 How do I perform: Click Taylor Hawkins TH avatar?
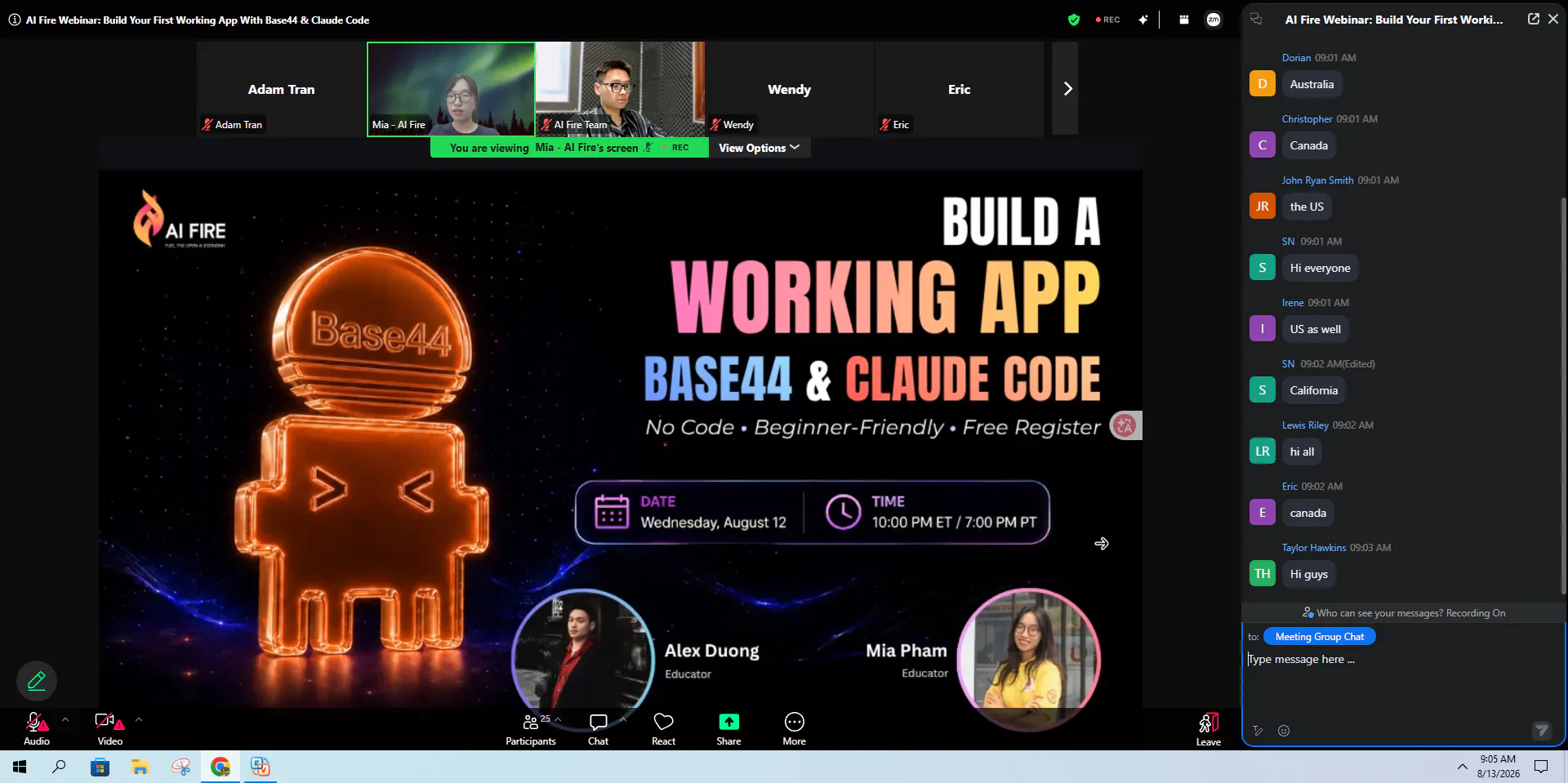pyautogui.click(x=1263, y=573)
